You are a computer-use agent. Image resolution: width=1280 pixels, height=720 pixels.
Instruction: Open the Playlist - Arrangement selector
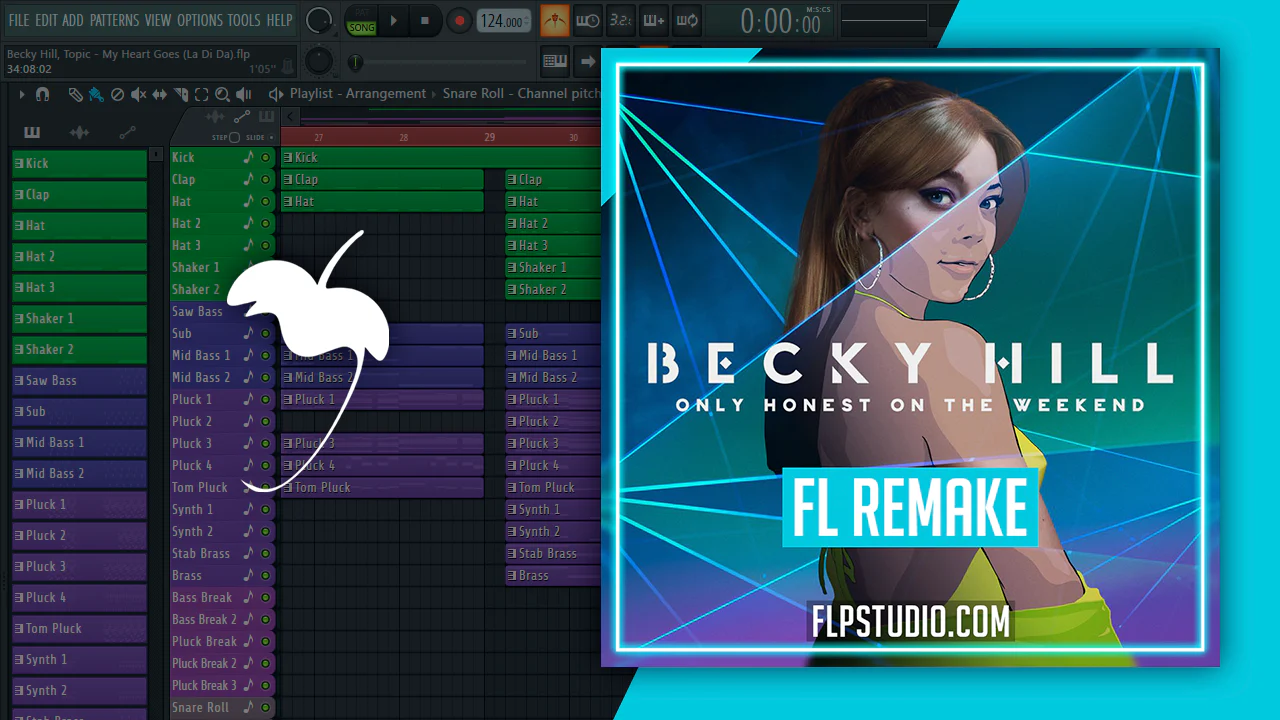point(358,94)
